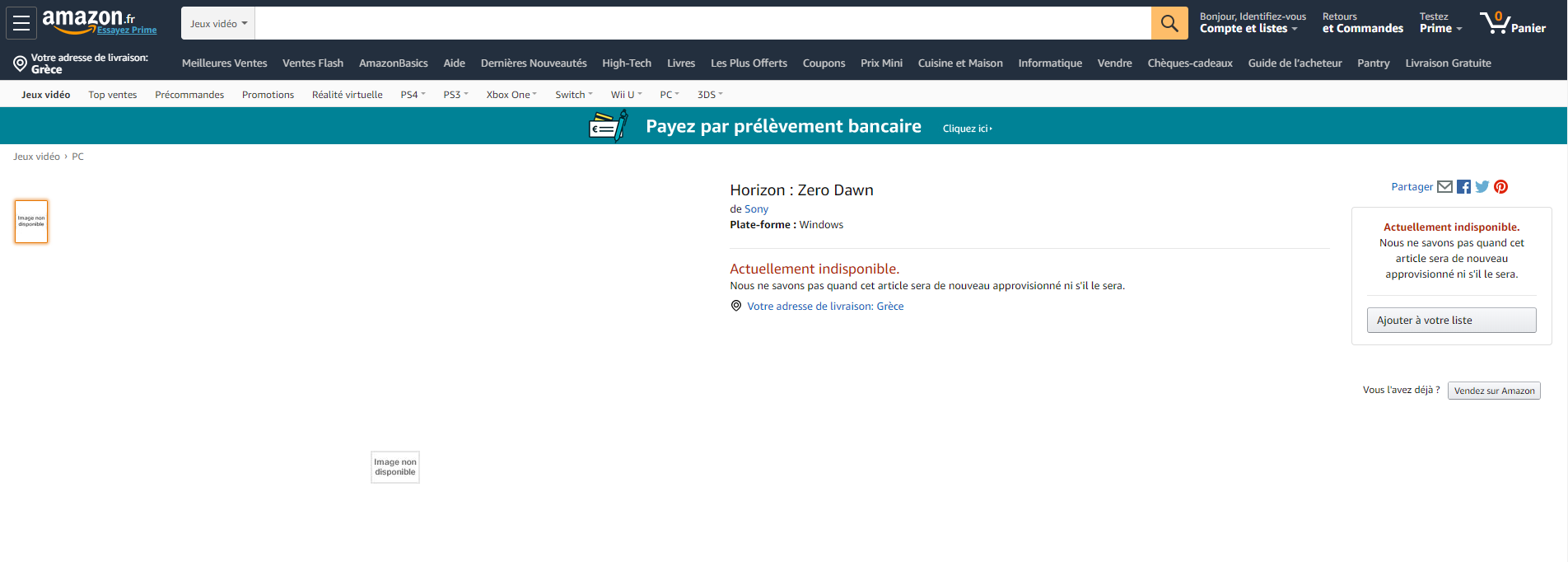Image resolution: width=1568 pixels, height=562 pixels.
Task: Open Précommandes subnav tab
Action: (x=189, y=95)
